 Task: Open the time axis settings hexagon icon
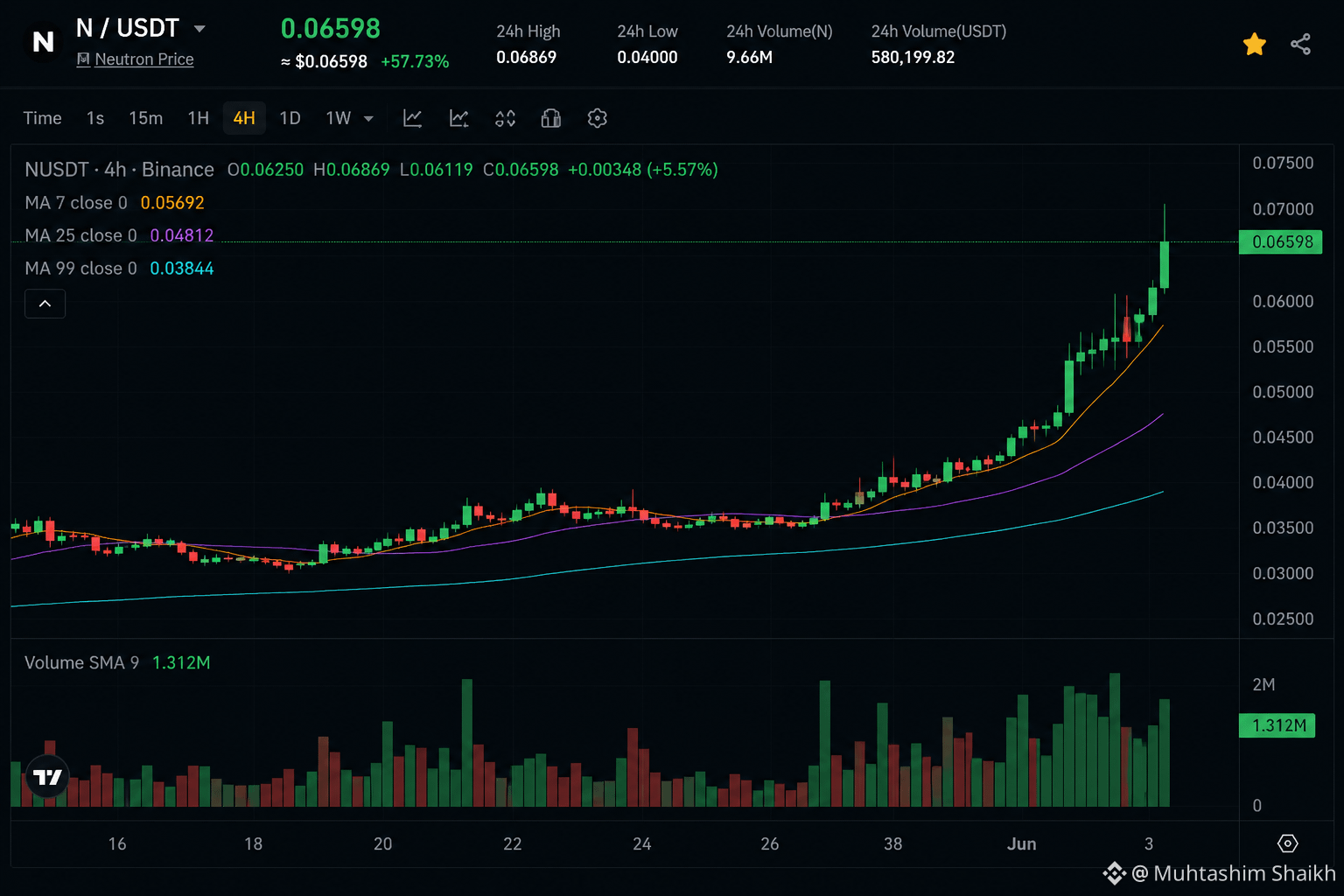pyautogui.click(x=1287, y=843)
